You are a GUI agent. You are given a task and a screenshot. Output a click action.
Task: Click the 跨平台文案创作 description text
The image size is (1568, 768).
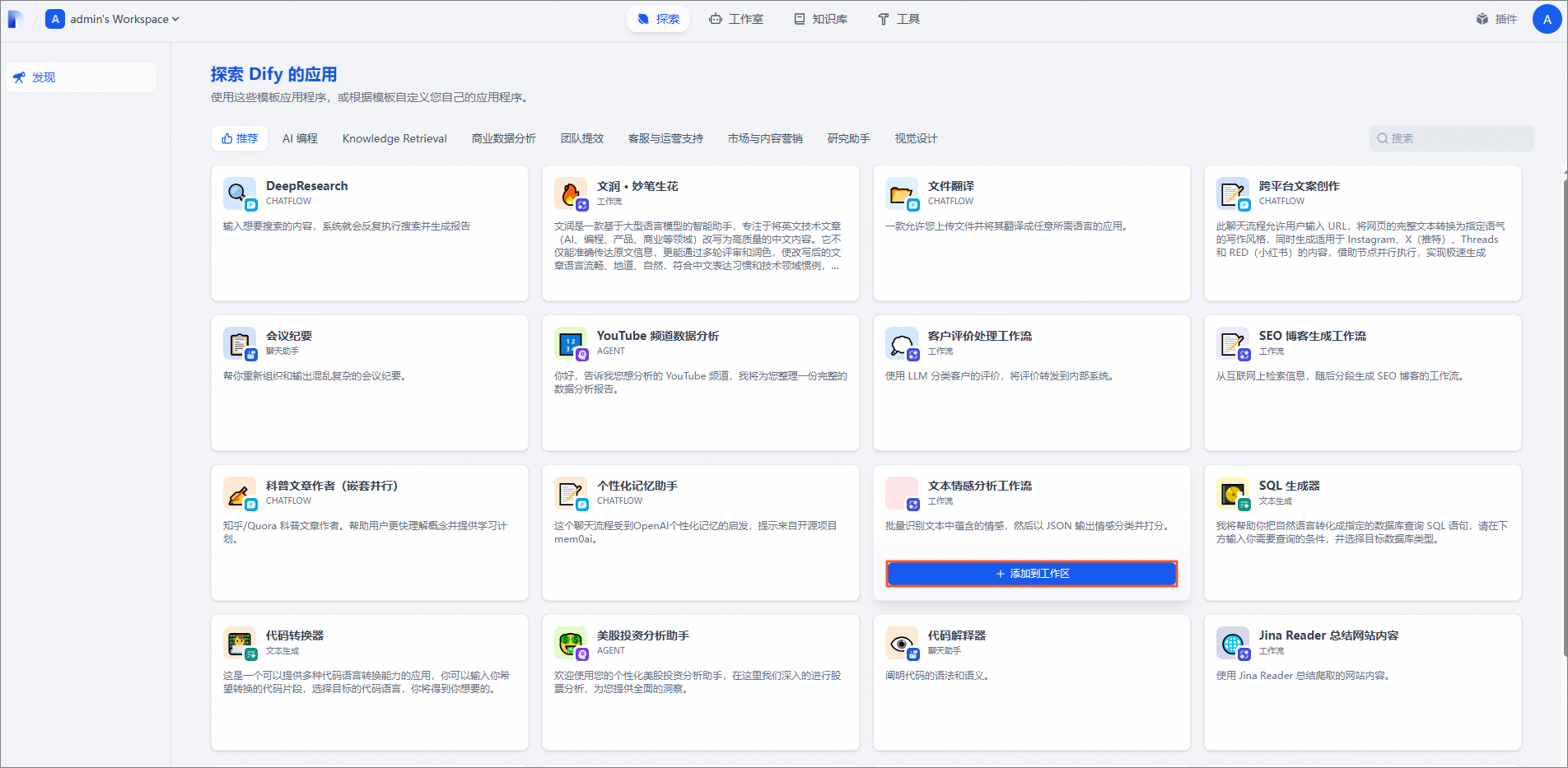point(1361,240)
